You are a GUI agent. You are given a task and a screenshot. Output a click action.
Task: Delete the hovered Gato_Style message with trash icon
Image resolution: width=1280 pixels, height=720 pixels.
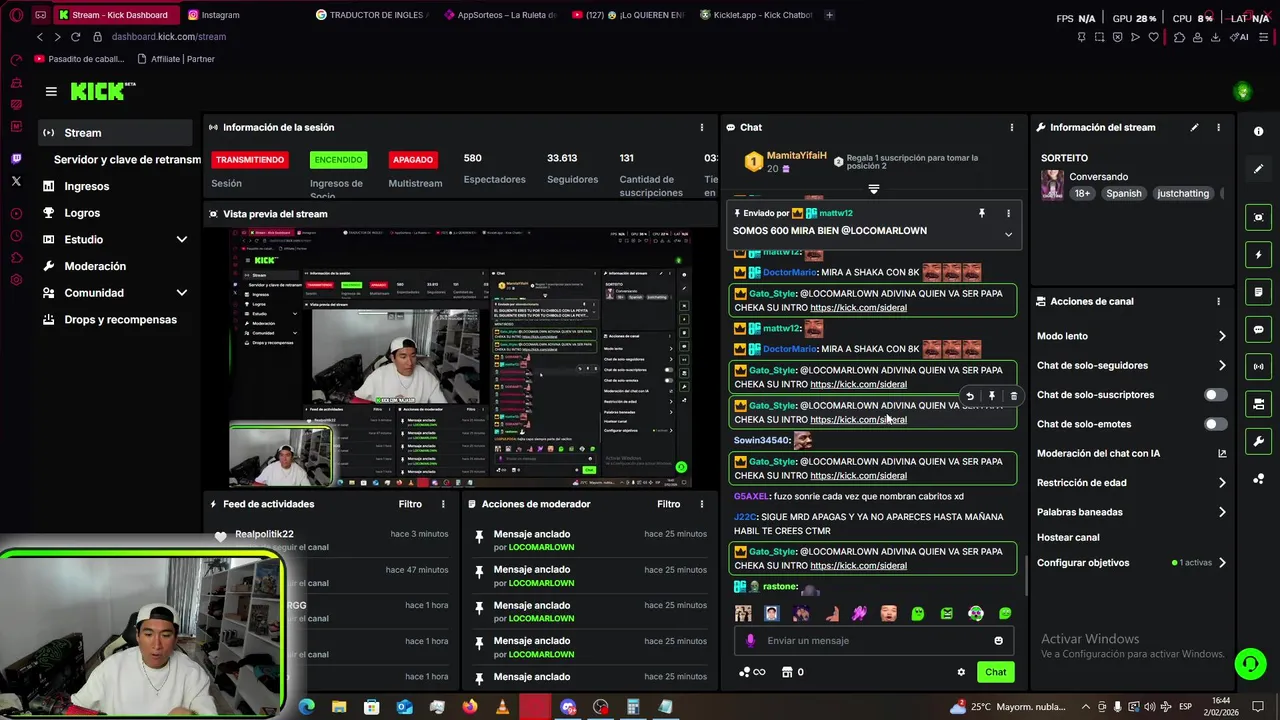(1013, 396)
